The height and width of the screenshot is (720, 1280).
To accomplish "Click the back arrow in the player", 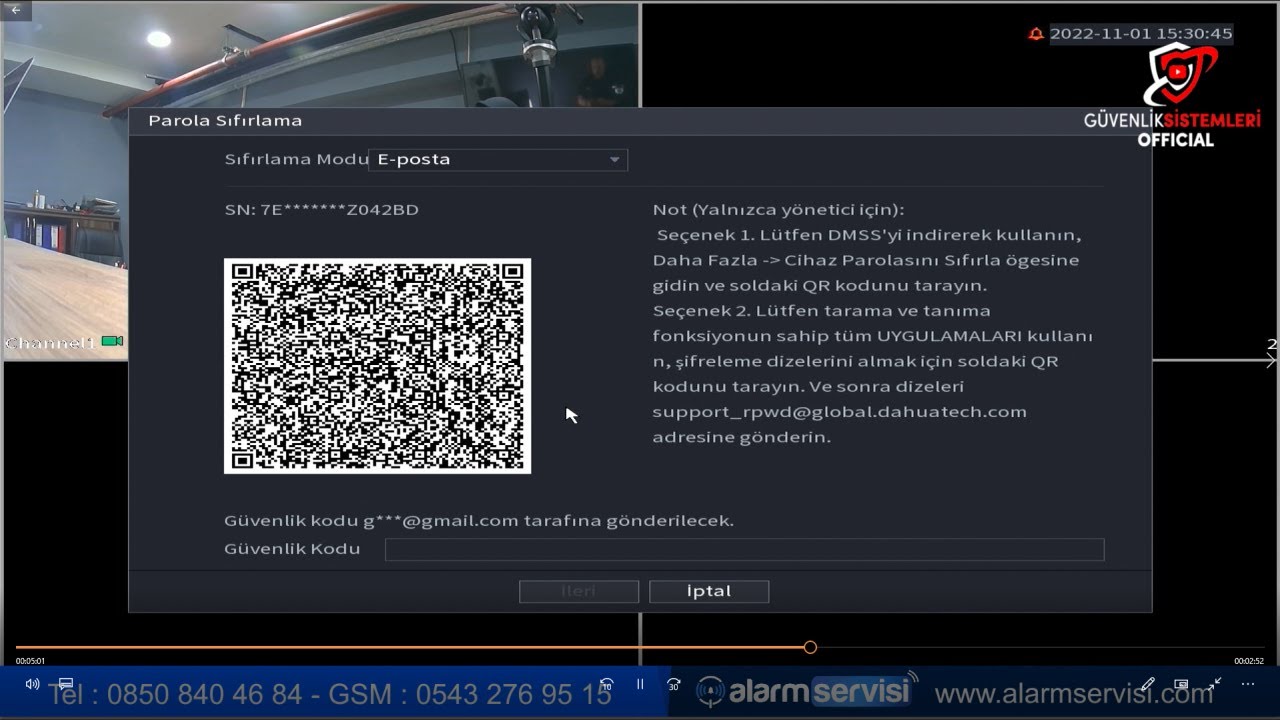I will click(x=15, y=9).
